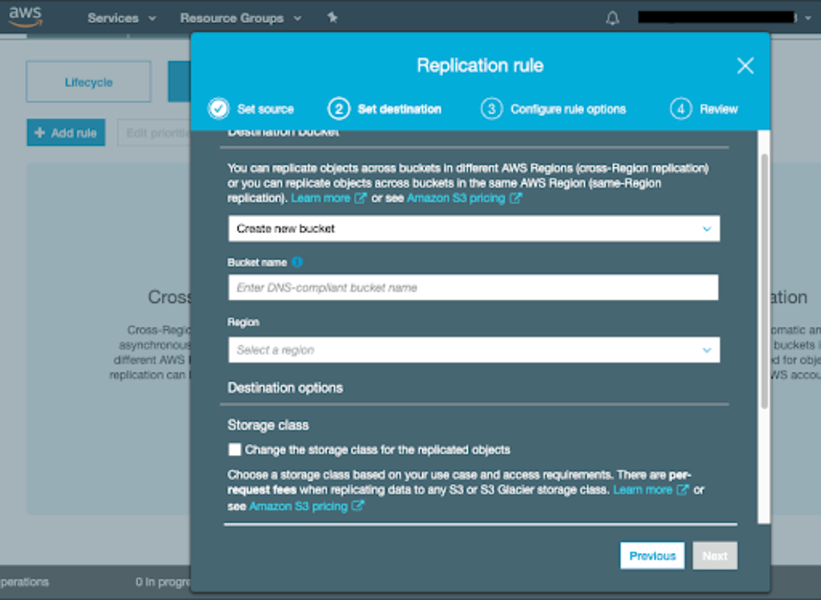Click the Bucket name info icon

tap(297, 262)
